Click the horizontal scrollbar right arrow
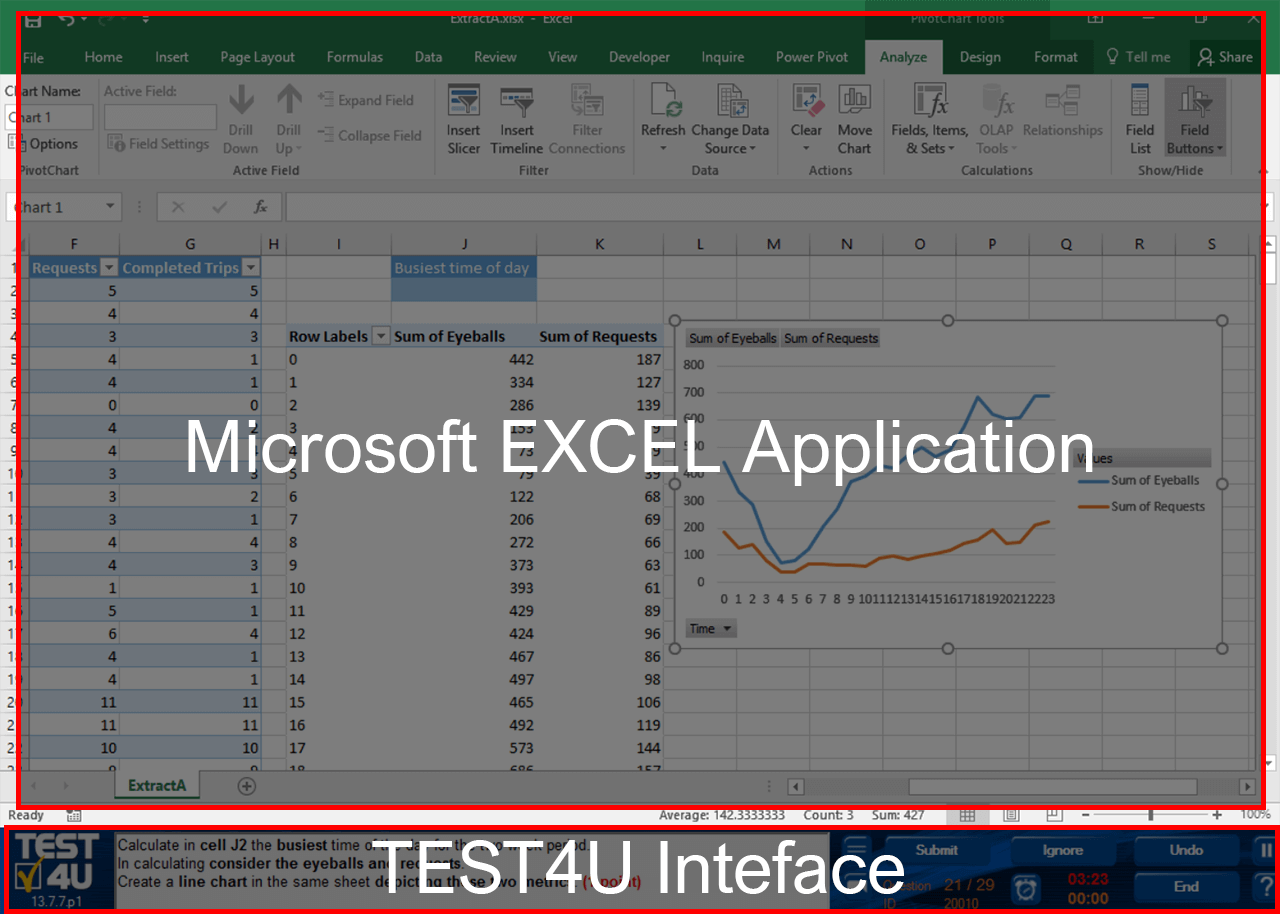This screenshot has width=1280, height=914. [1246, 787]
